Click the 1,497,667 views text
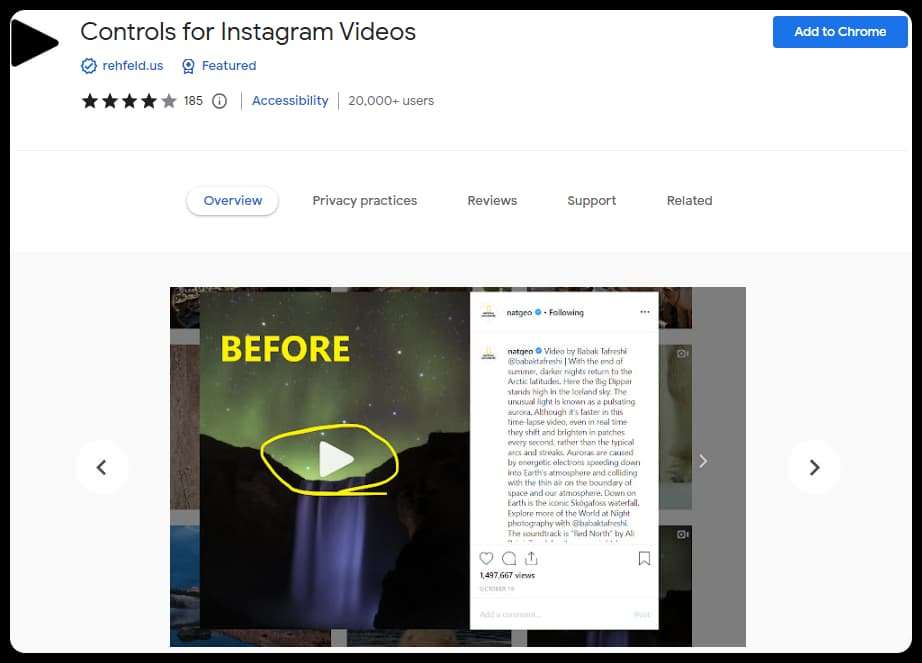 [x=507, y=575]
